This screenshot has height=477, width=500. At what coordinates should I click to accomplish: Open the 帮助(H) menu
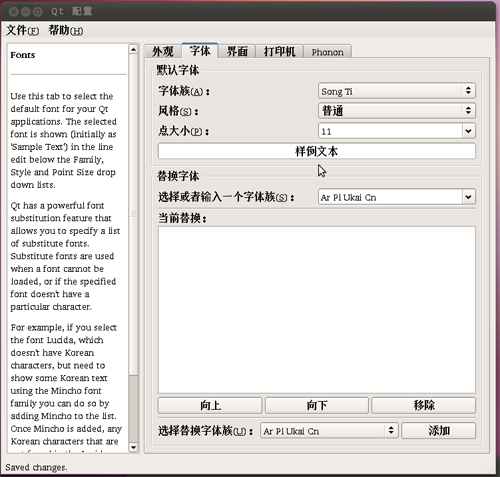pos(66,31)
